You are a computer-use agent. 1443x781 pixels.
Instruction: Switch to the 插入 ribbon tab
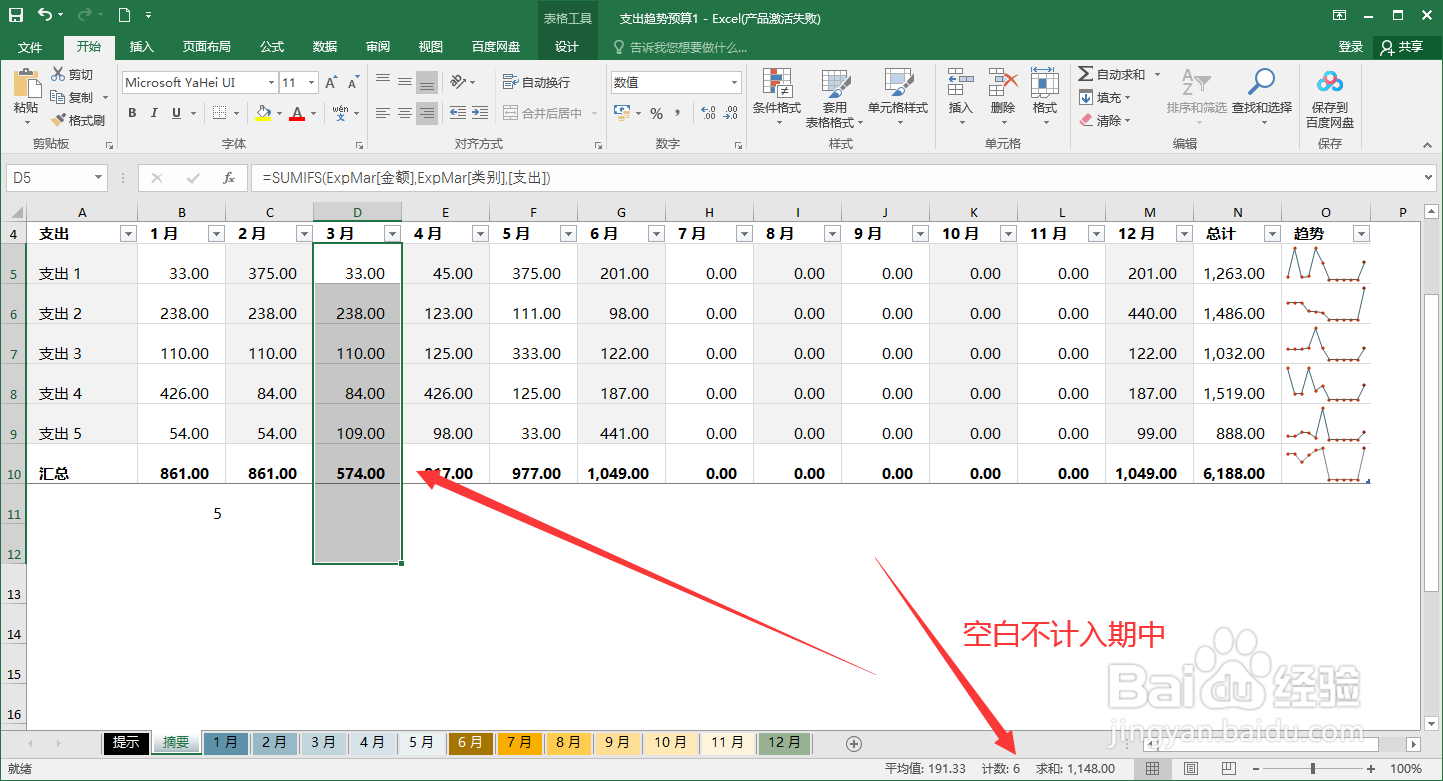pyautogui.click(x=141, y=46)
